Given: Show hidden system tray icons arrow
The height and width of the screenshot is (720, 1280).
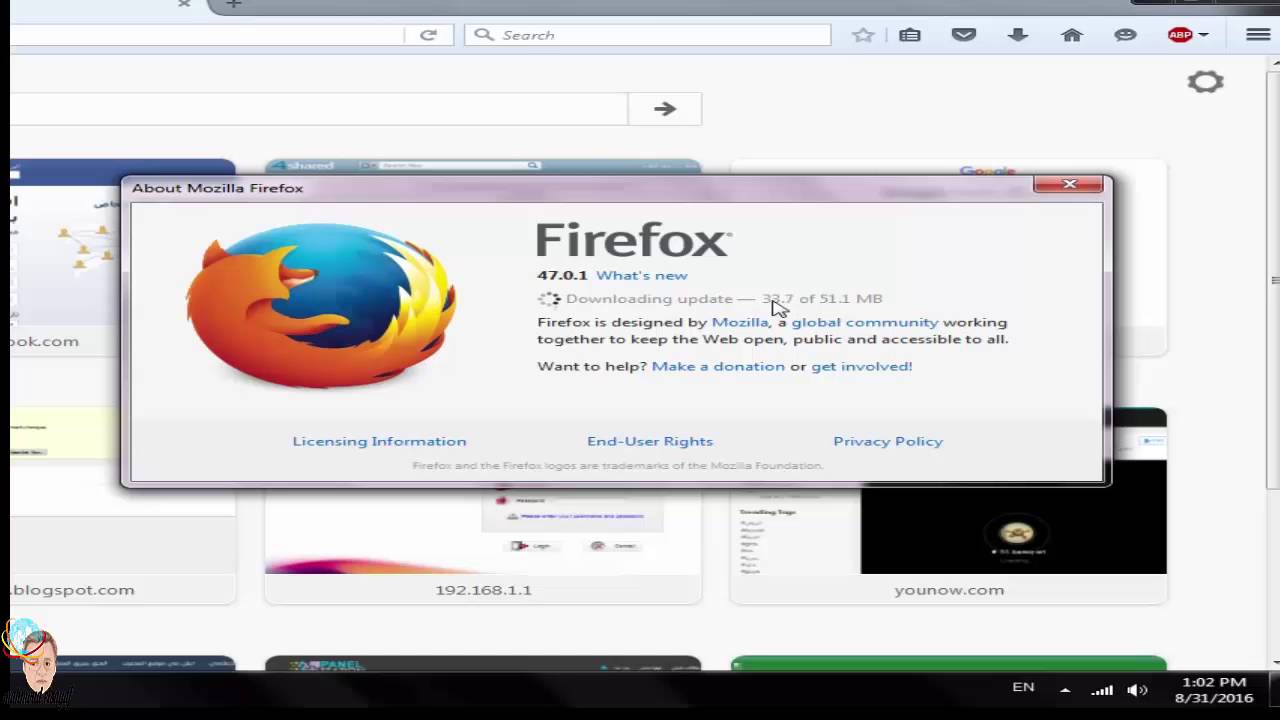Looking at the screenshot, I should pos(1065,690).
